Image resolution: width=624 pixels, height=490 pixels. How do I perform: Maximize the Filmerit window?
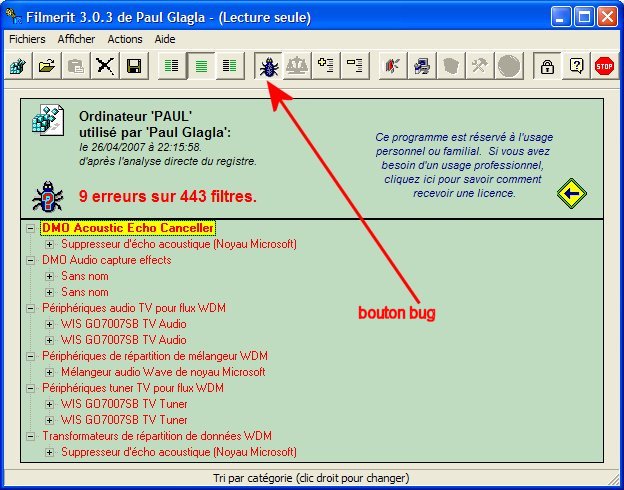pyautogui.click(x=584, y=17)
